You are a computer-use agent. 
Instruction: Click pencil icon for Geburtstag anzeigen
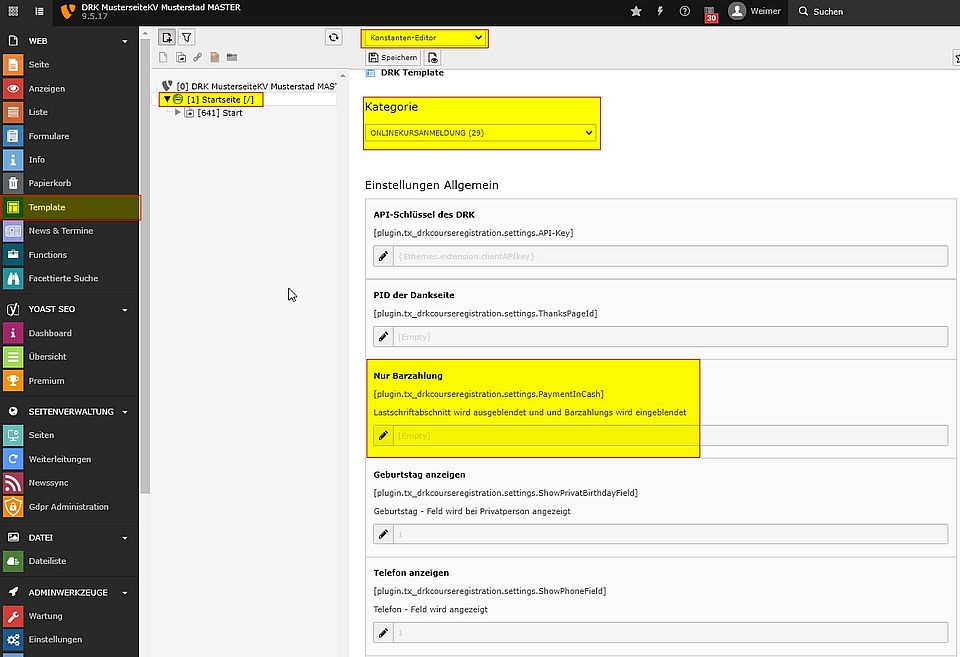[x=383, y=534]
